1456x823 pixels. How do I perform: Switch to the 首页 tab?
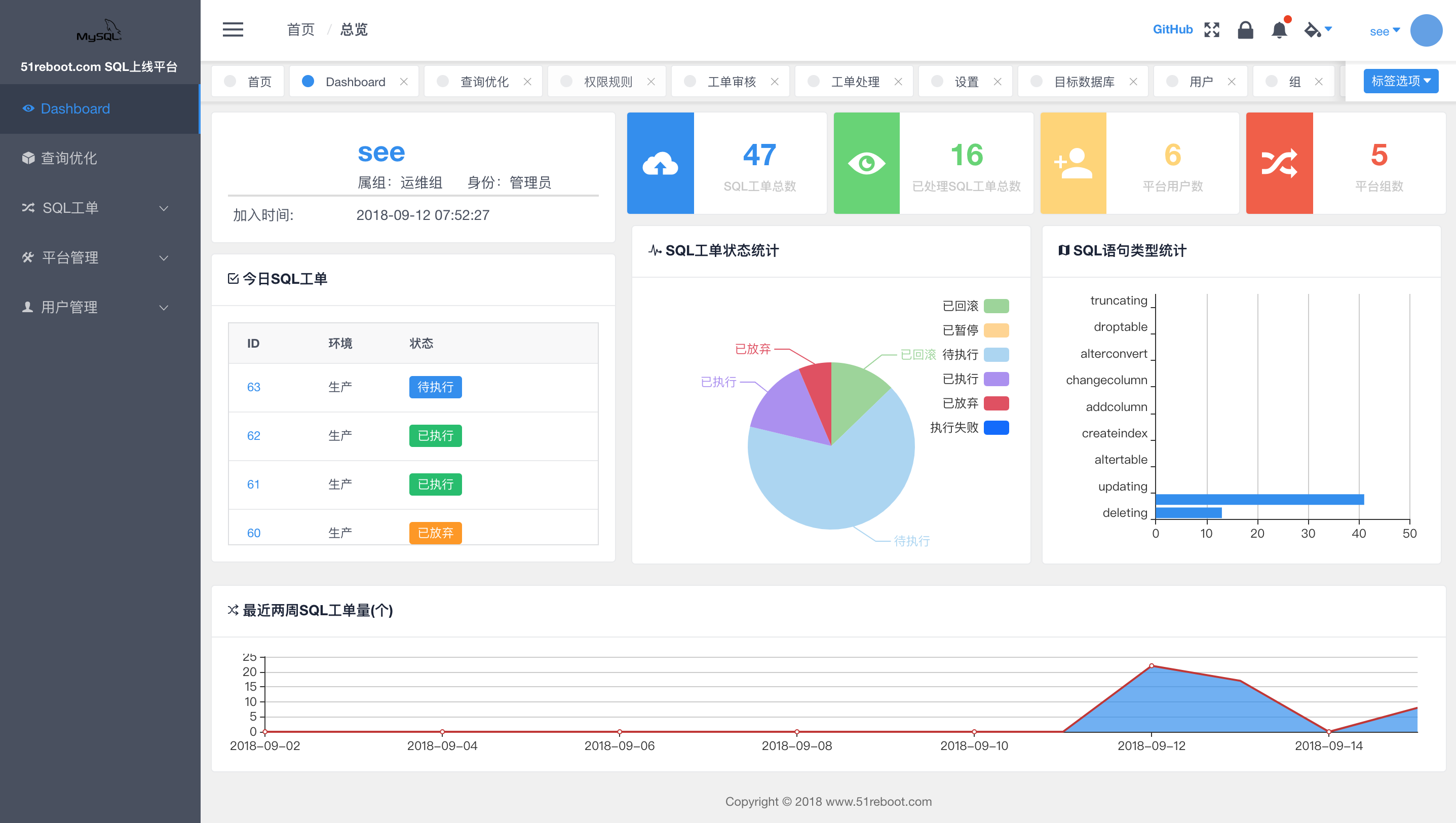pos(248,82)
